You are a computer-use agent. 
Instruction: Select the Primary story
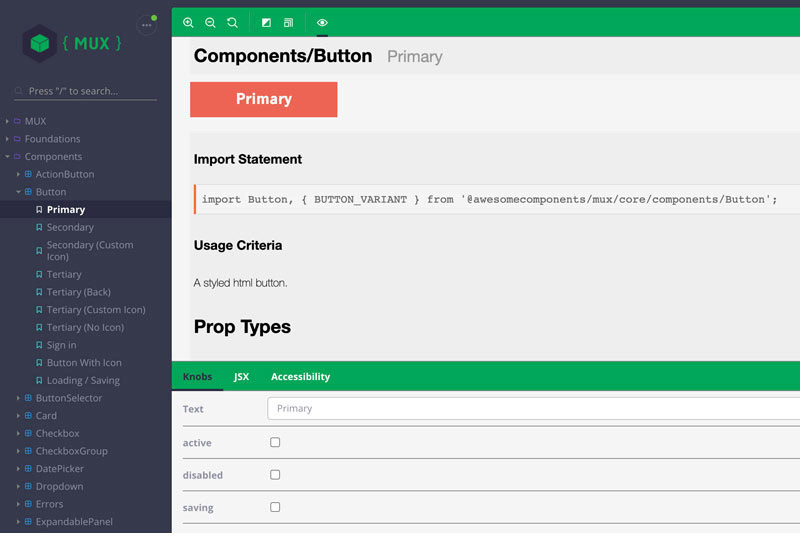66,210
